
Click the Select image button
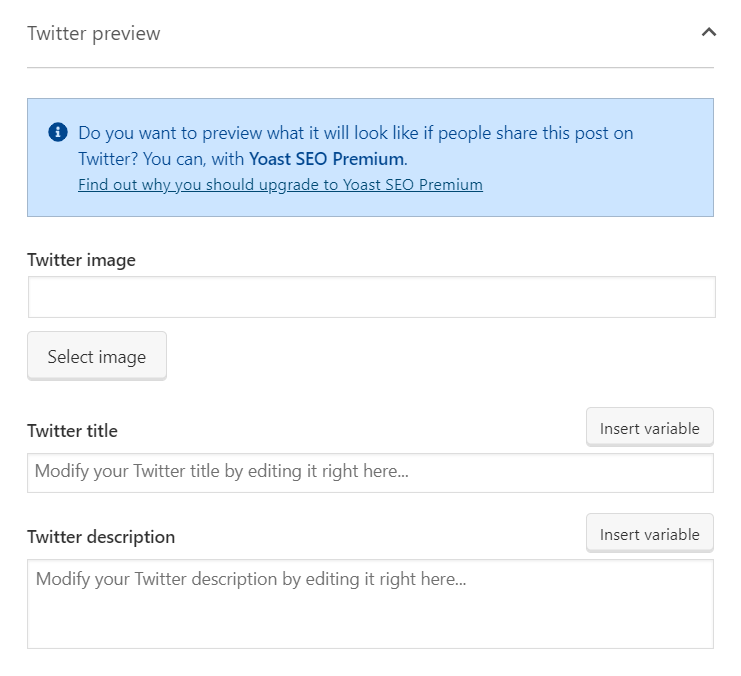click(97, 356)
